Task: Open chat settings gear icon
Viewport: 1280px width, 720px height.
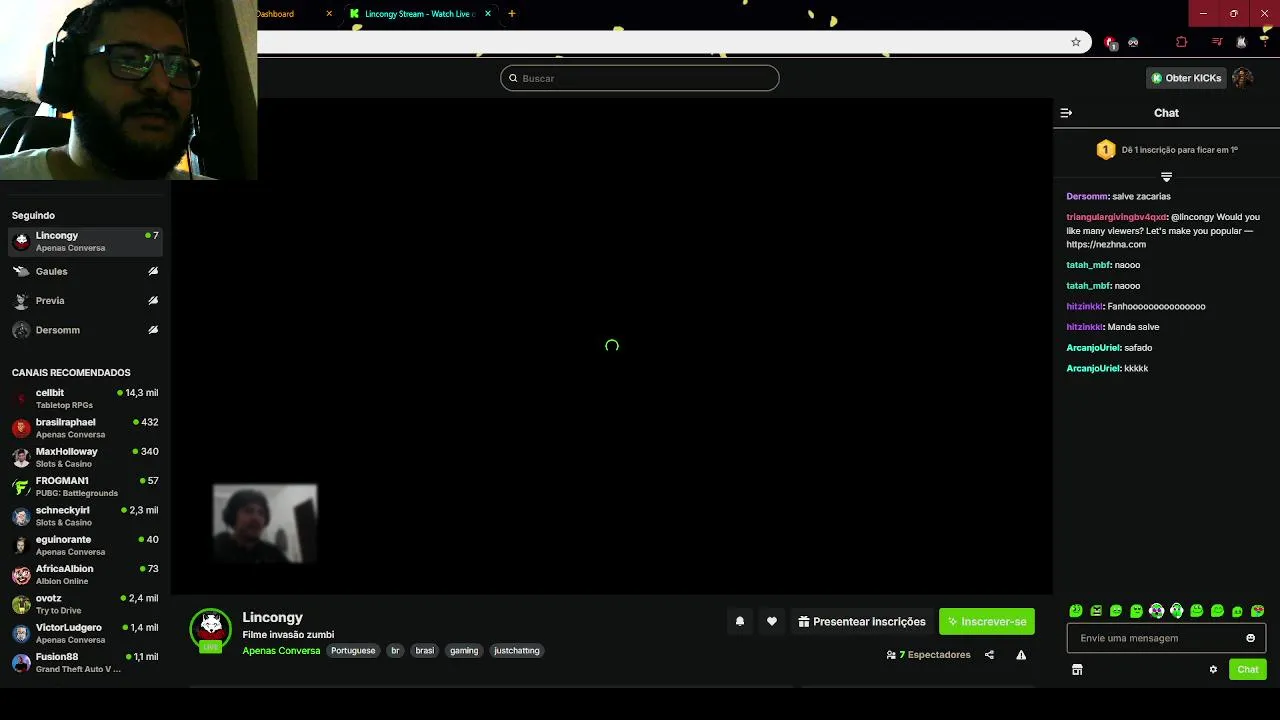Action: pyautogui.click(x=1213, y=670)
